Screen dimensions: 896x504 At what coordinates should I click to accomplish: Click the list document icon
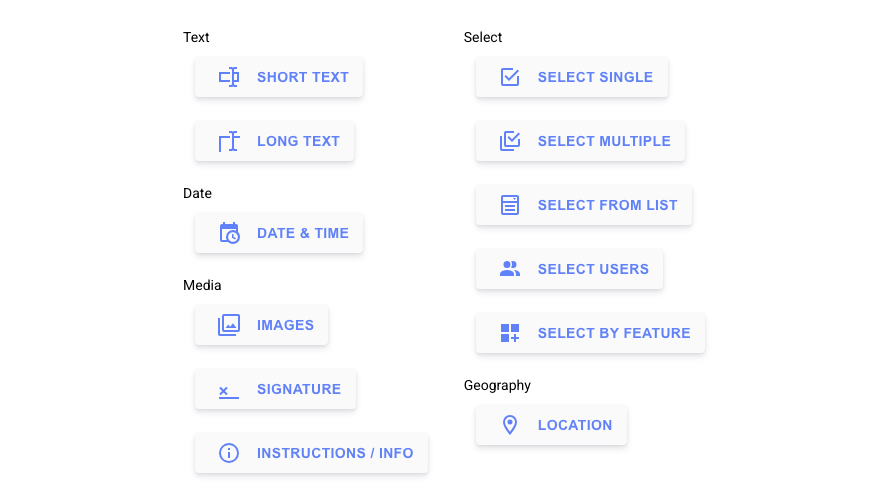(x=510, y=205)
